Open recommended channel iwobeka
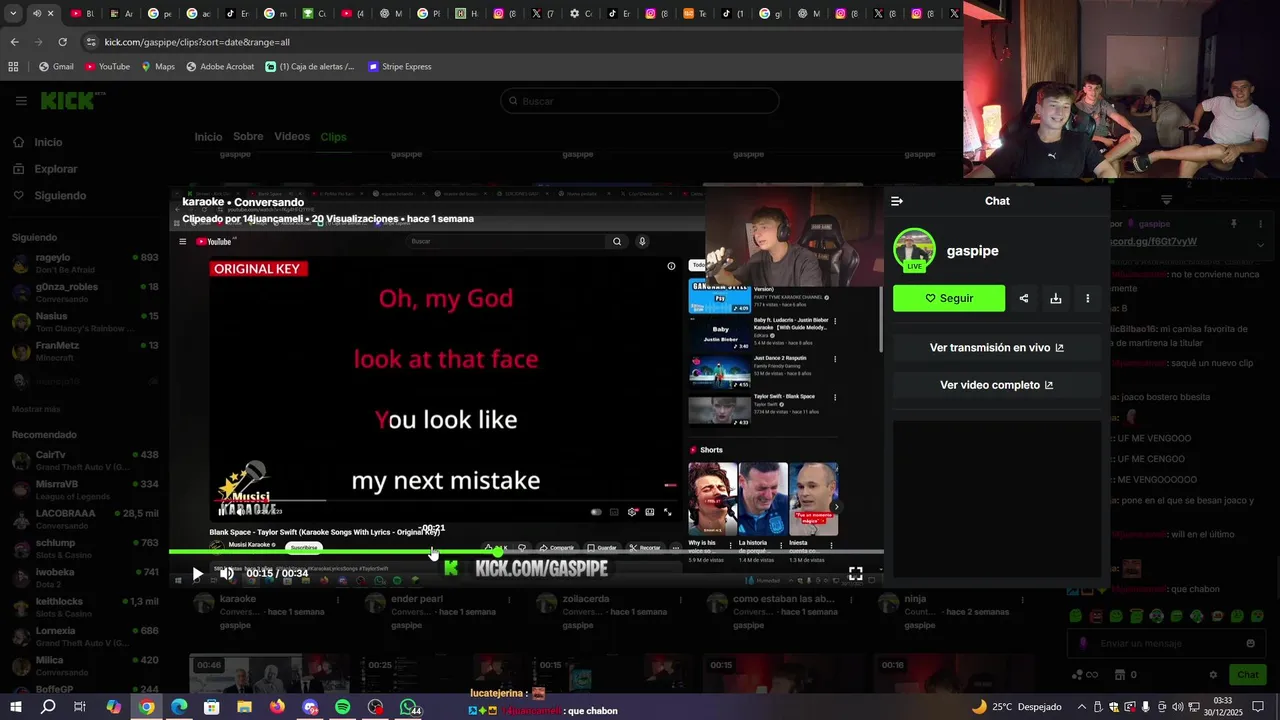The image size is (1280, 720). click(x=85, y=578)
